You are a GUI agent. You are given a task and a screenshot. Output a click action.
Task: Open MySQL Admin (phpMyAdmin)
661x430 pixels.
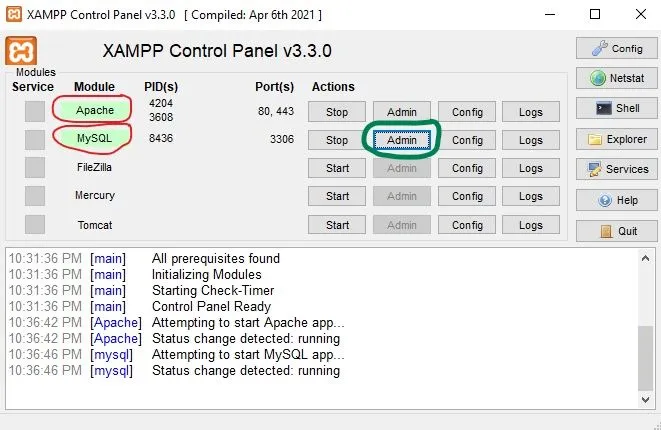[x=402, y=140]
